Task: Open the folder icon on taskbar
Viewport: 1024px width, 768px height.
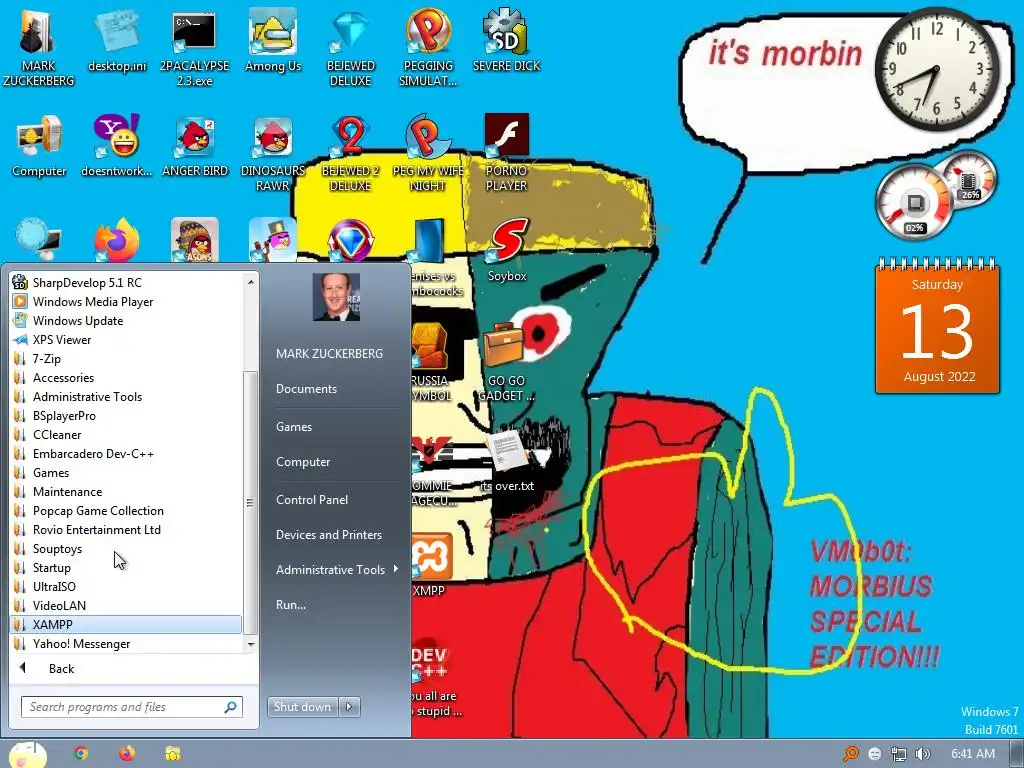Action: 173,754
